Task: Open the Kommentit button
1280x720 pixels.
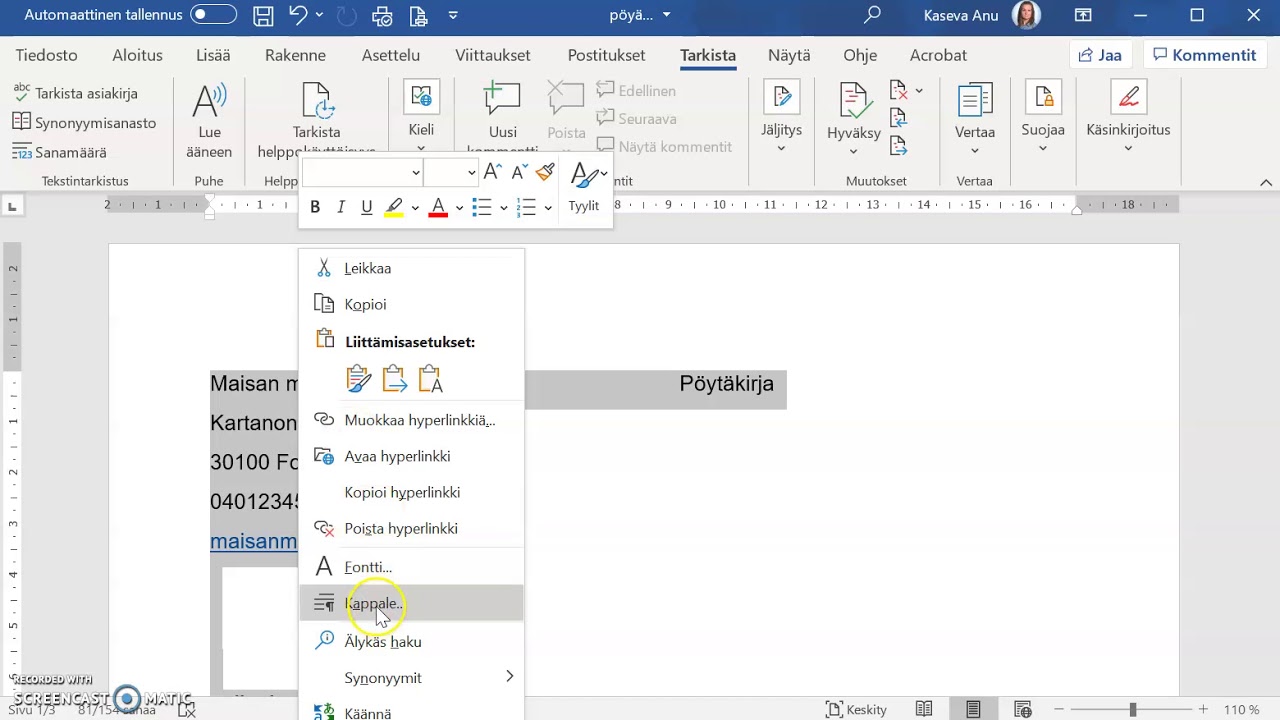Action: (1205, 55)
